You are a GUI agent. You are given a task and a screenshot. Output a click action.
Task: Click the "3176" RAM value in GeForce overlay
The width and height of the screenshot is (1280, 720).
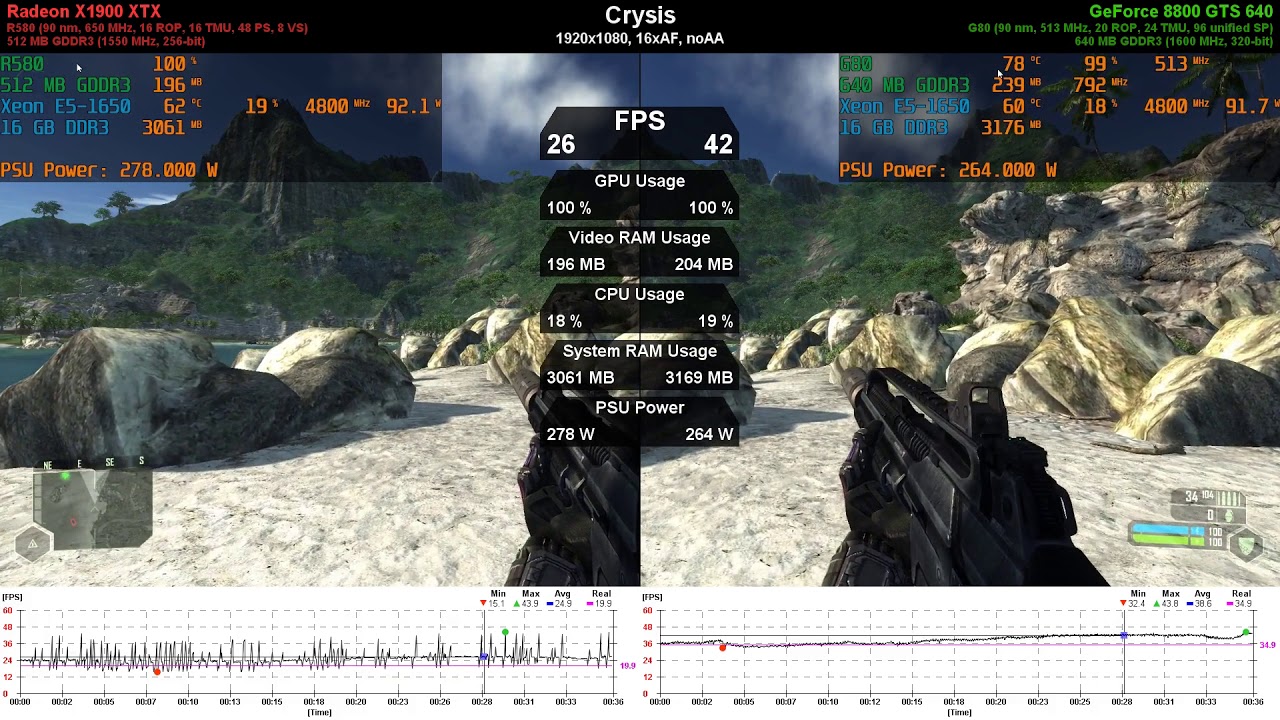pos(1003,128)
